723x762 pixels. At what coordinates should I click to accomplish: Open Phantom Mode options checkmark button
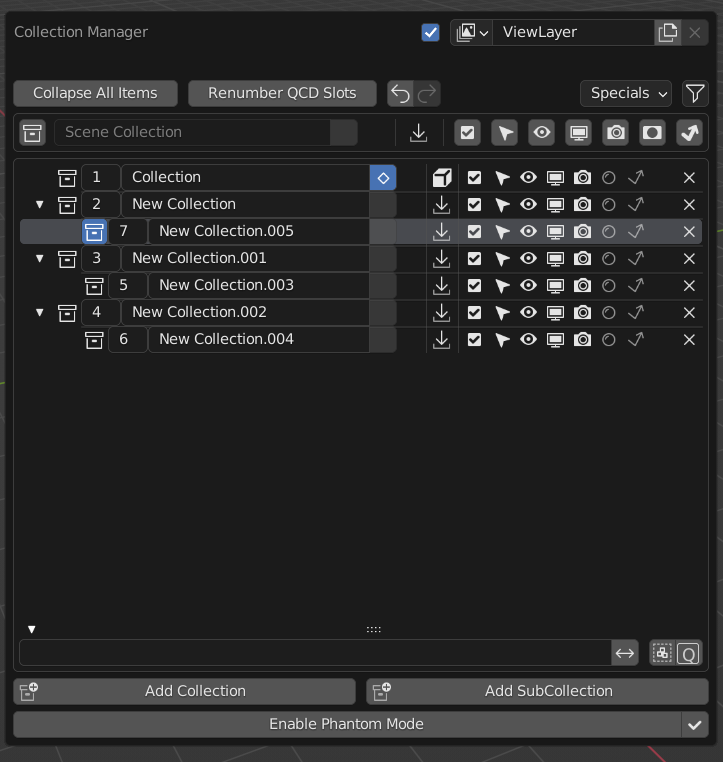tap(695, 725)
